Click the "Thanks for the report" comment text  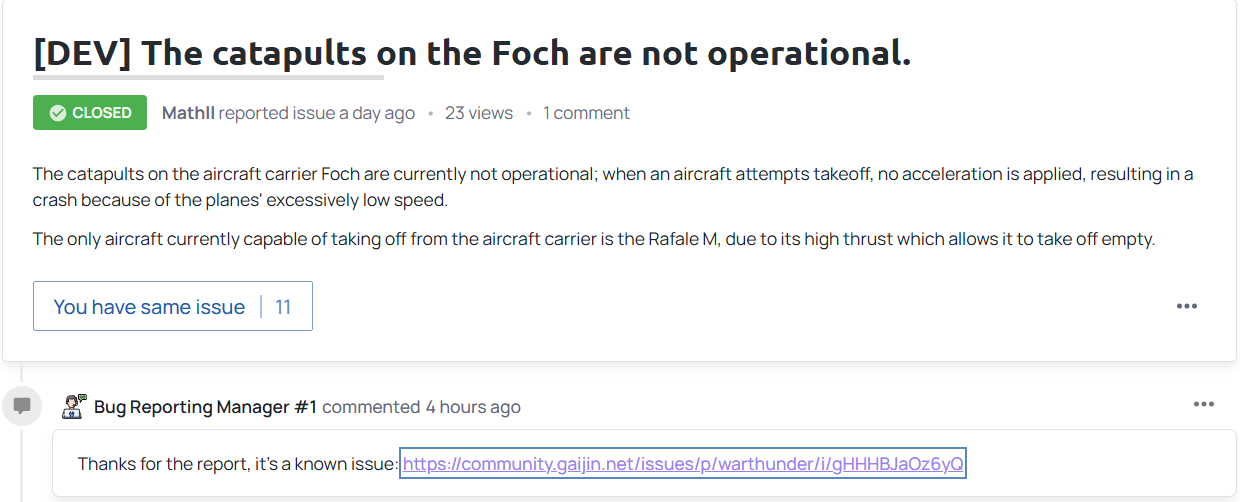[x=237, y=464]
